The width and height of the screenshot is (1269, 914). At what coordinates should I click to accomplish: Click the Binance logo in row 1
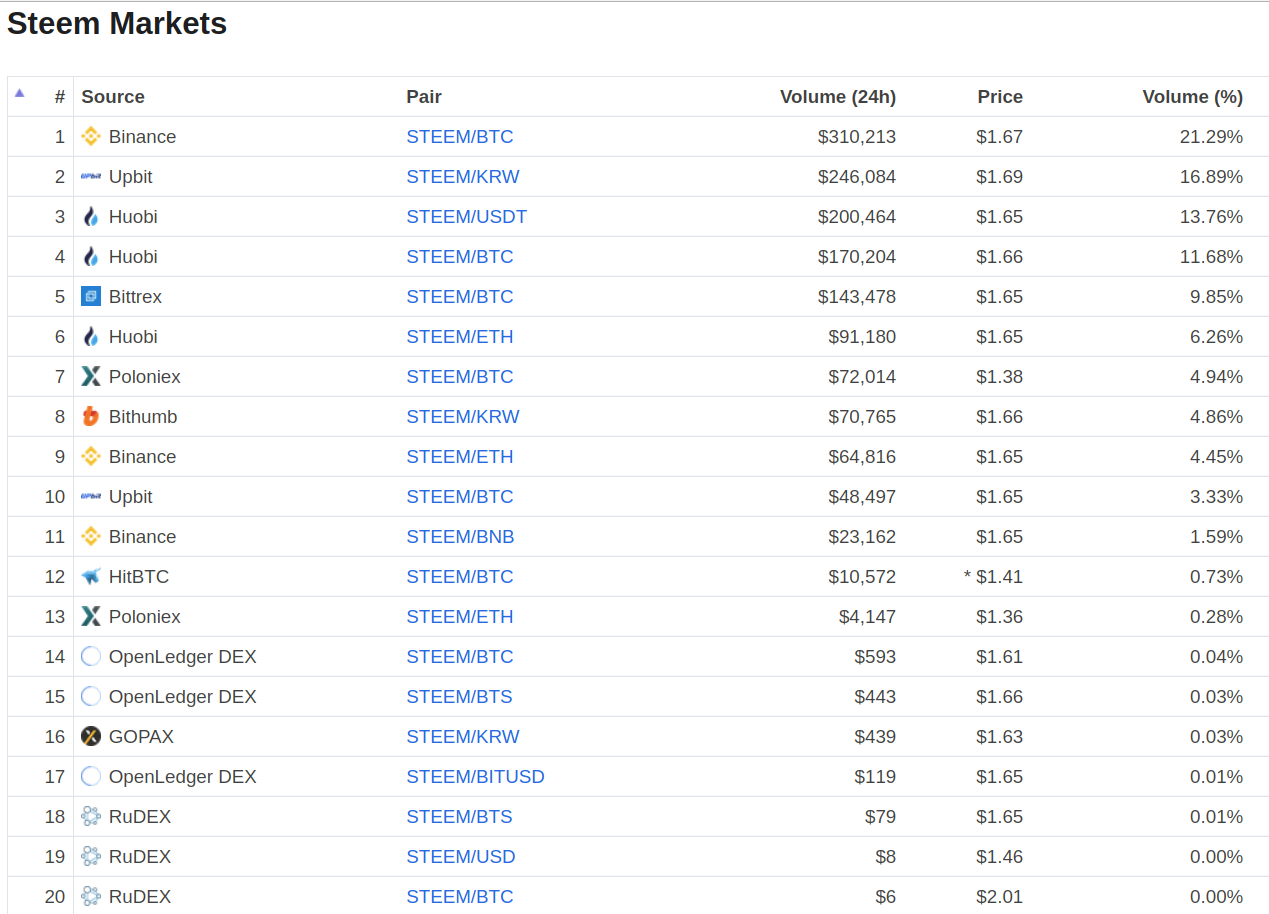pyautogui.click(x=91, y=137)
